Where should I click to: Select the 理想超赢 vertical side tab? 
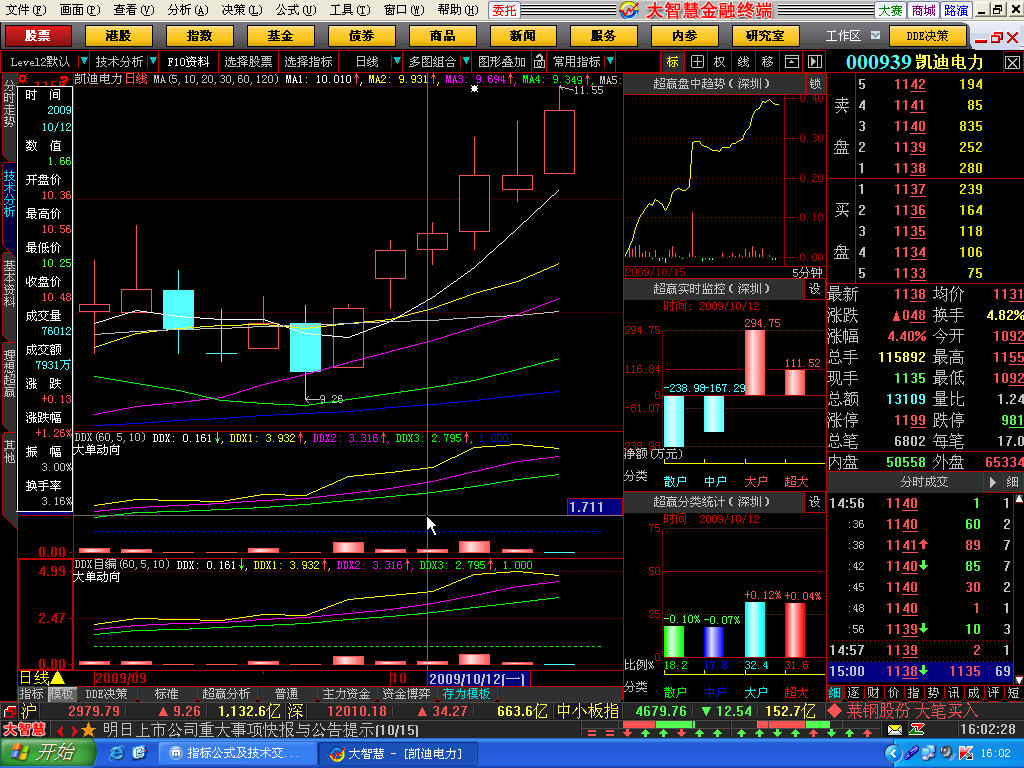[x=8, y=373]
